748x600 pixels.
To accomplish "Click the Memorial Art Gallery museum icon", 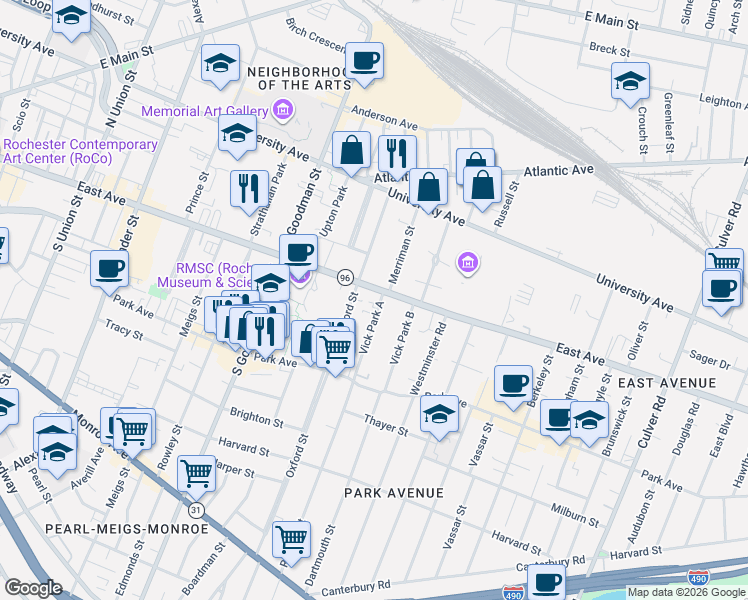I will coord(283,111).
